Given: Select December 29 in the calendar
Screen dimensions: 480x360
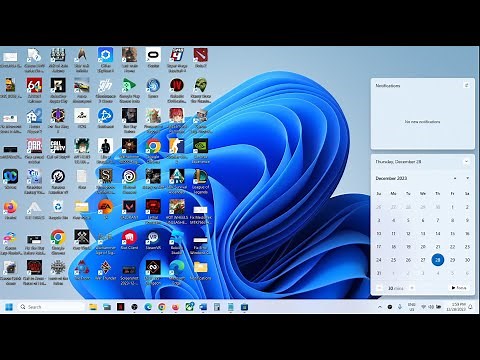Looking at the screenshot, I should click(452, 260).
